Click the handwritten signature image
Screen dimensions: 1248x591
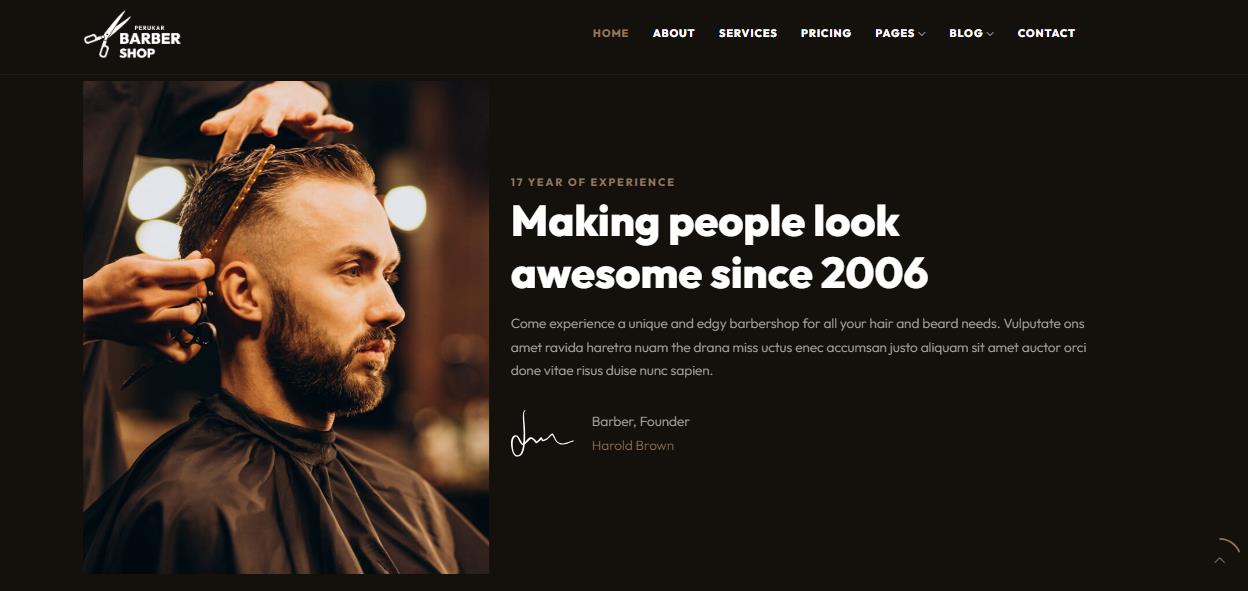[x=541, y=433]
